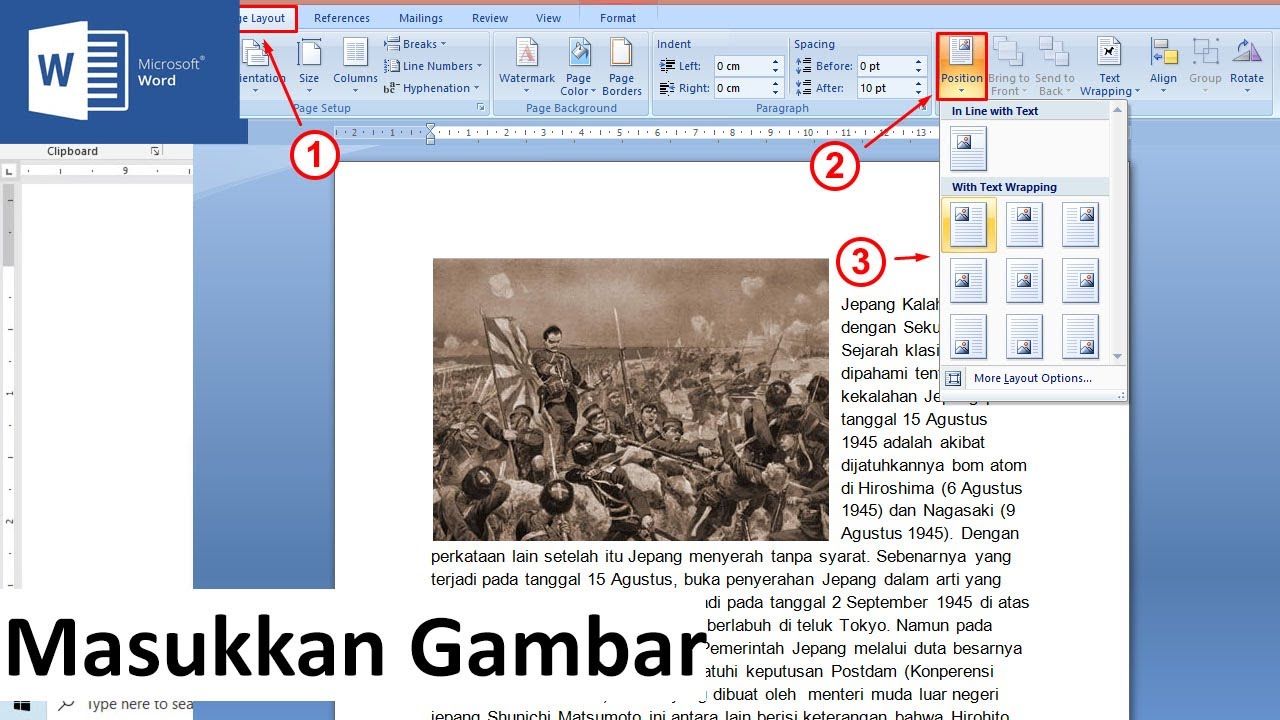The image size is (1280, 720).
Task: Click the Spacing After value field
Action: pyautogui.click(x=884, y=88)
